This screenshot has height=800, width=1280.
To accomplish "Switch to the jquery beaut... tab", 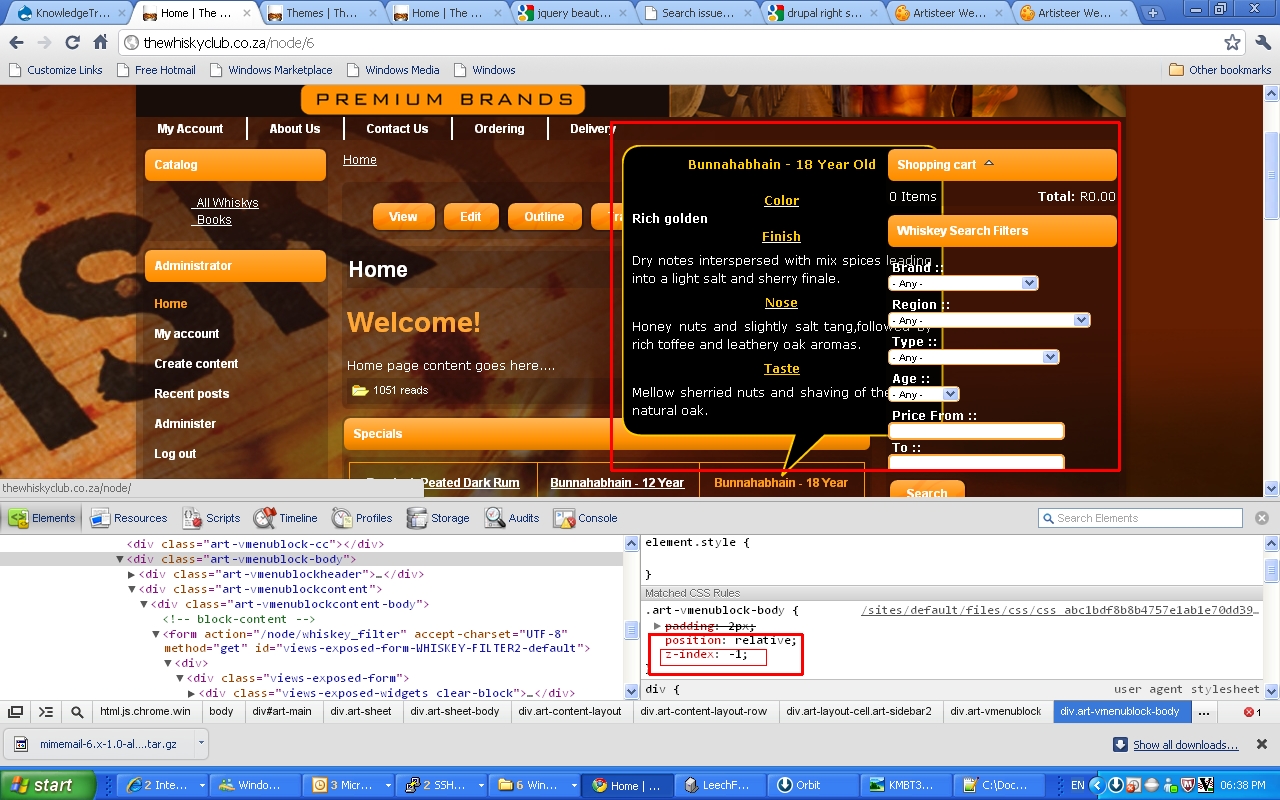I will [x=570, y=14].
